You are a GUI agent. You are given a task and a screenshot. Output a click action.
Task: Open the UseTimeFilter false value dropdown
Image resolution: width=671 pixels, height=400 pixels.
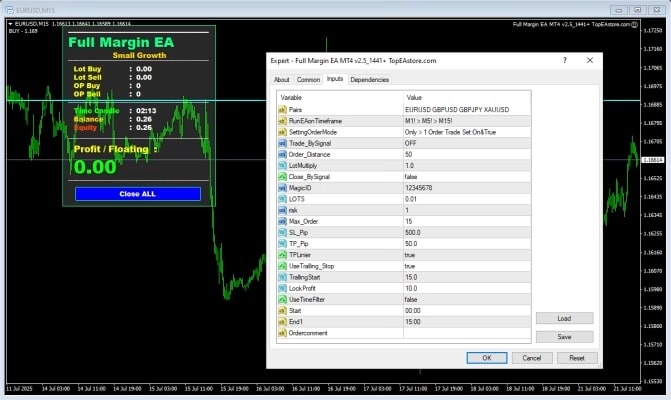point(467,299)
